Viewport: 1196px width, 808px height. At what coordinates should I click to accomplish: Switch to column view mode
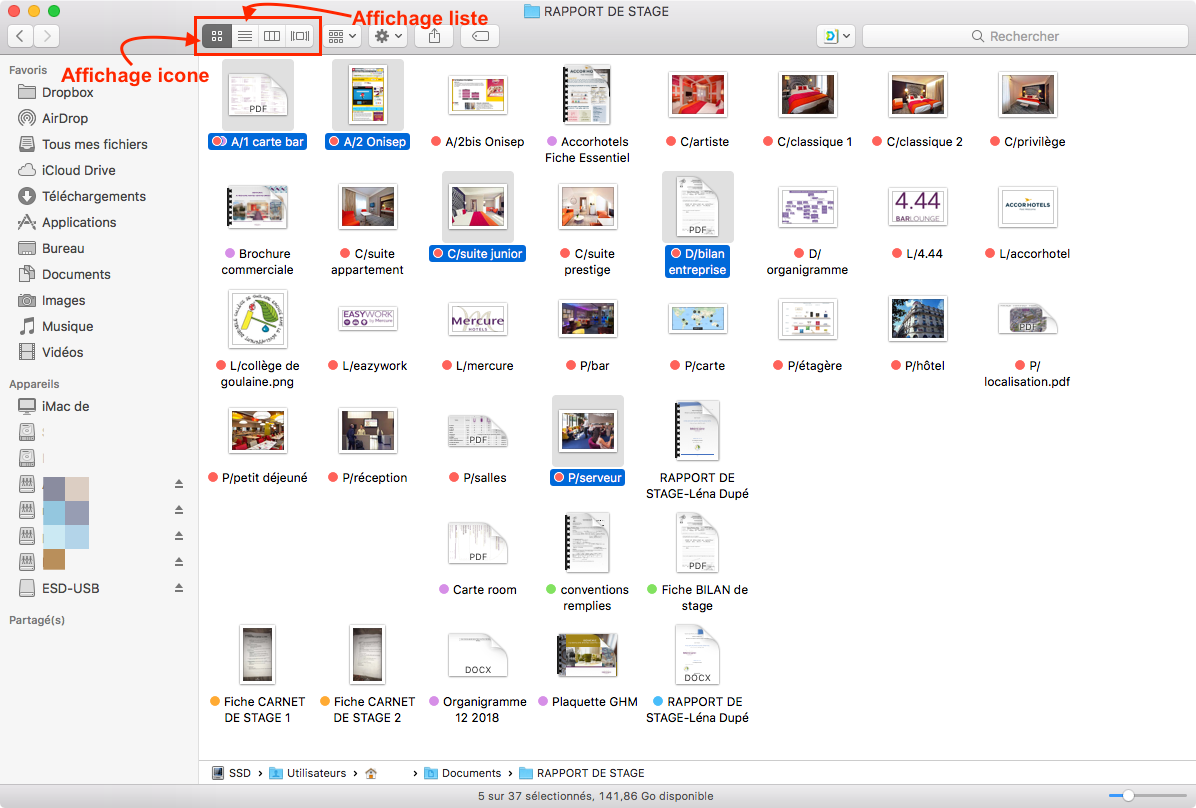(272, 36)
